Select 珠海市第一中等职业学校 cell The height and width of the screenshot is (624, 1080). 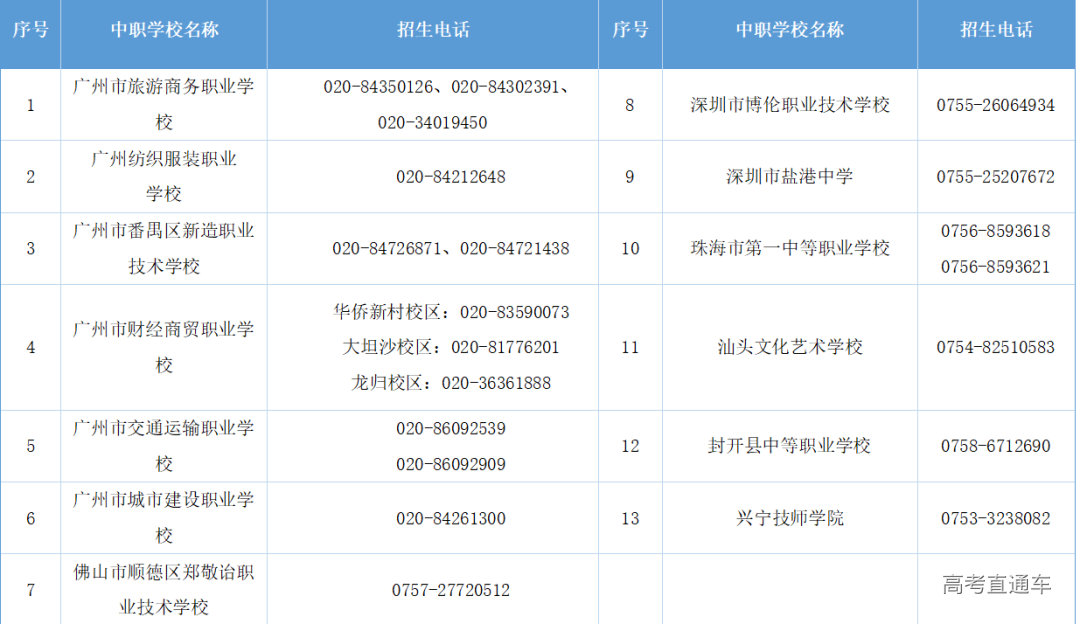pyautogui.click(x=789, y=248)
